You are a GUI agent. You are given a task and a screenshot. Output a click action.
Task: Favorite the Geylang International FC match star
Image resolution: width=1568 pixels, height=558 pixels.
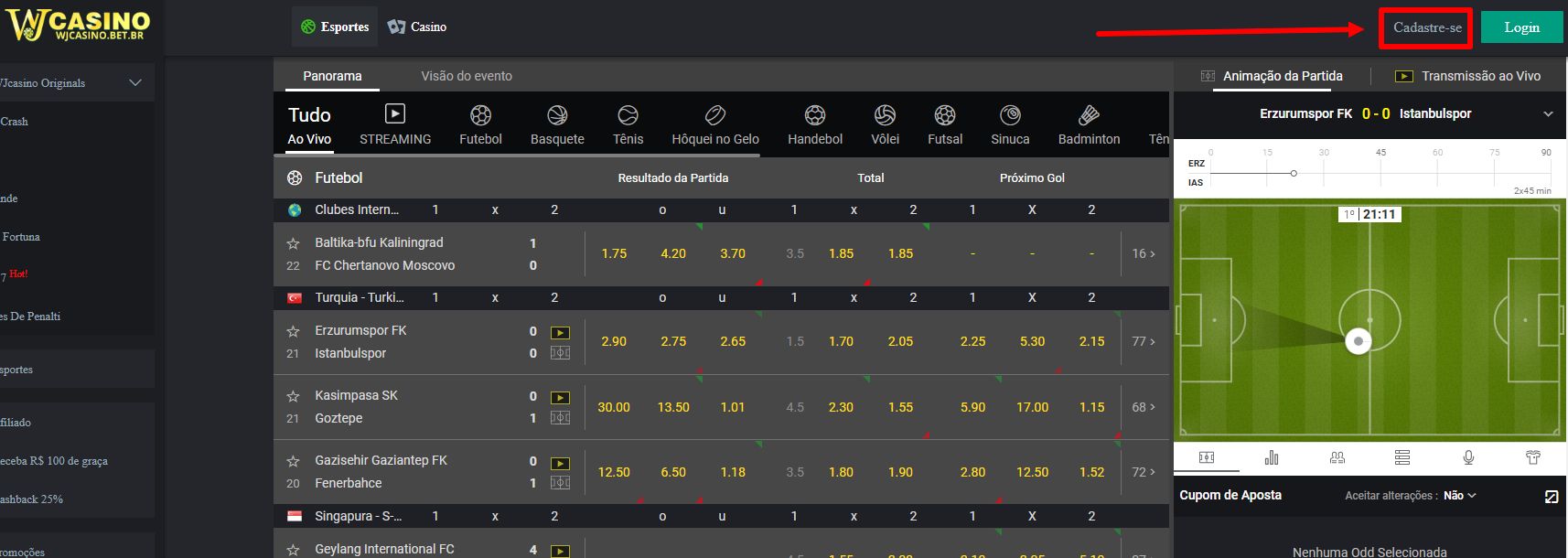(293, 550)
